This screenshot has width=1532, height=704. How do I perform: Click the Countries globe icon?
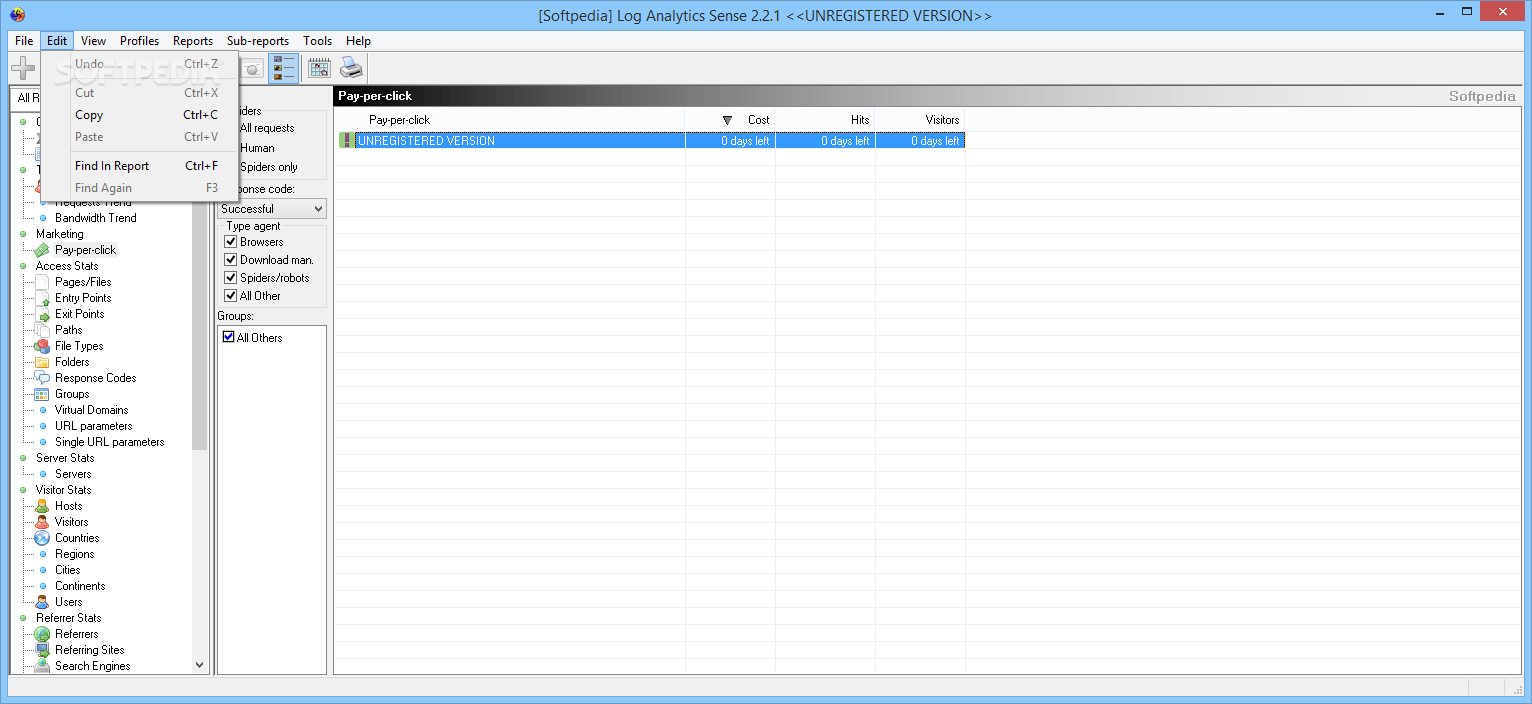point(42,538)
